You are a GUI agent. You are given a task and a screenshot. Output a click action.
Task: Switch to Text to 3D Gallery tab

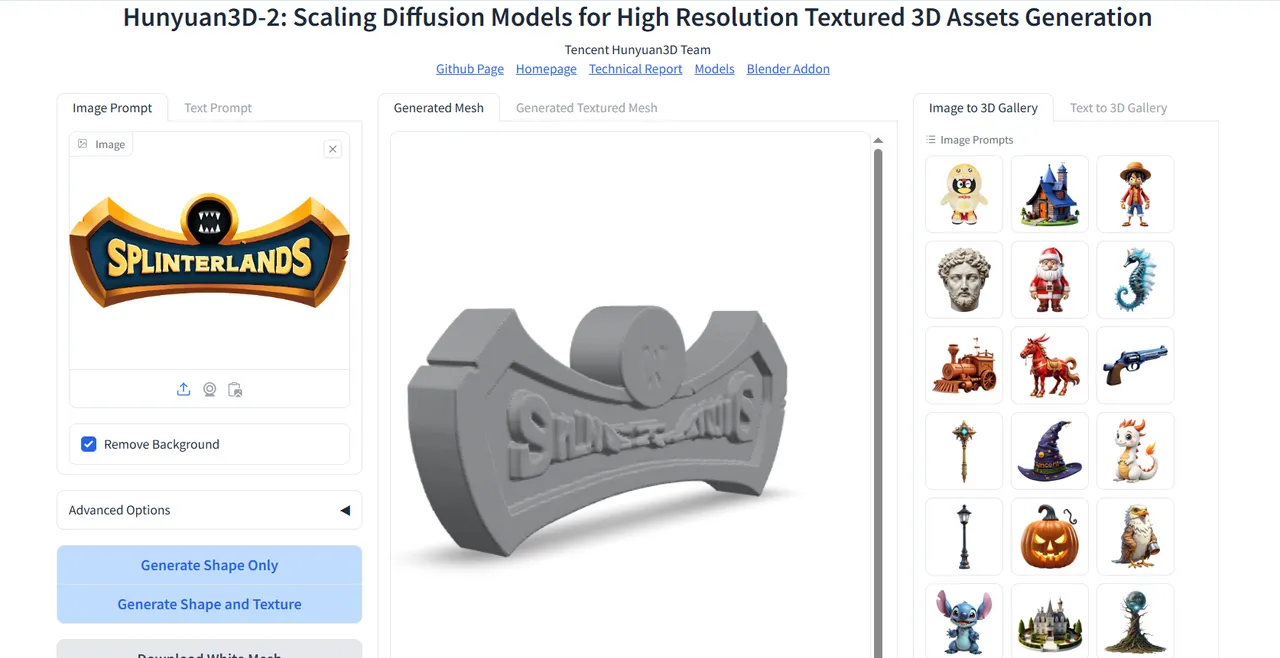tap(1118, 108)
